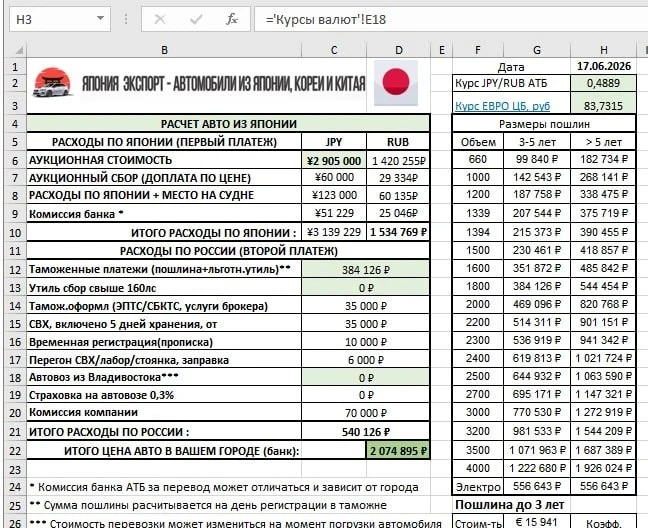Click the header РАСЧЕТ АВТО ИЗ ЯПОНИИ
The width and height of the screenshot is (648, 528).
tap(228, 124)
